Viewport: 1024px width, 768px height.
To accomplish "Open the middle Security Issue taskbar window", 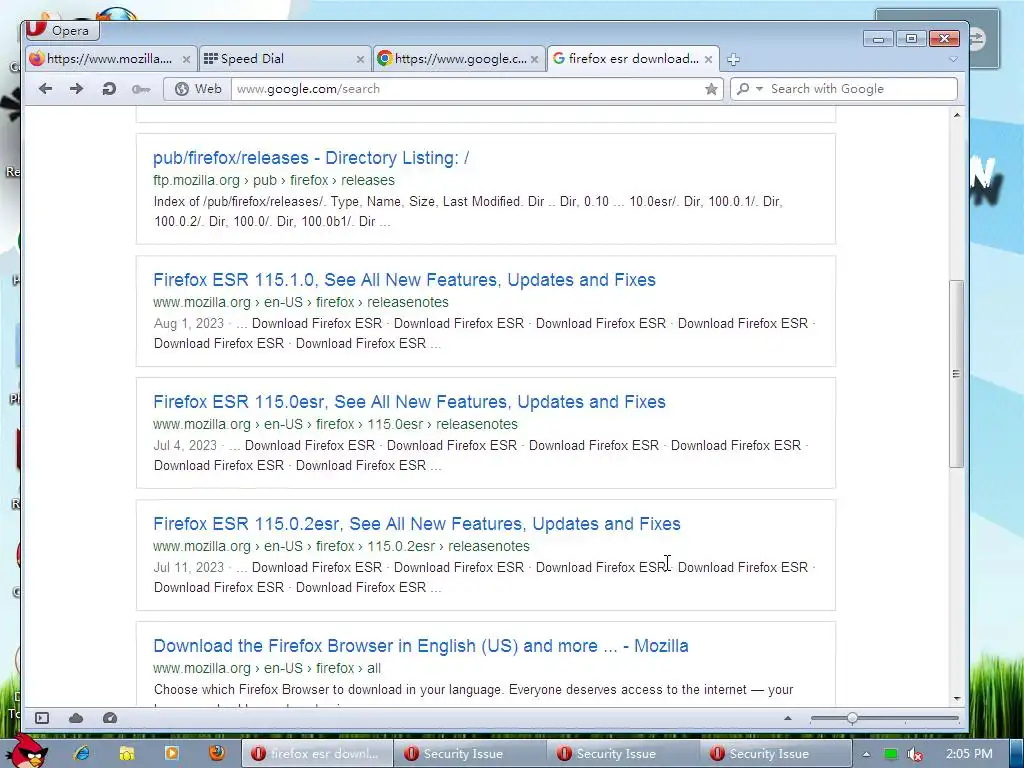I will pos(622,754).
